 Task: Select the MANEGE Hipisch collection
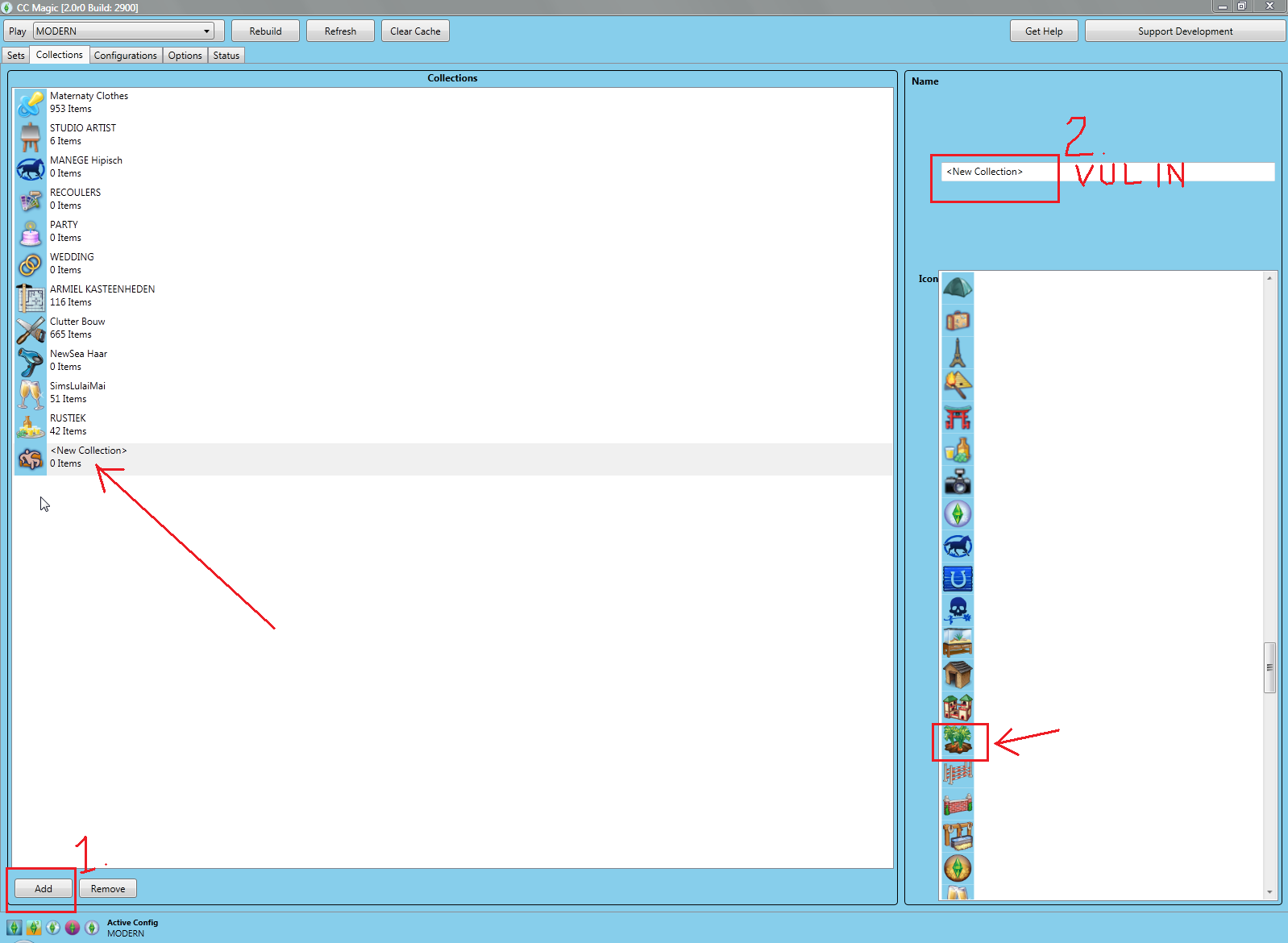453,168
